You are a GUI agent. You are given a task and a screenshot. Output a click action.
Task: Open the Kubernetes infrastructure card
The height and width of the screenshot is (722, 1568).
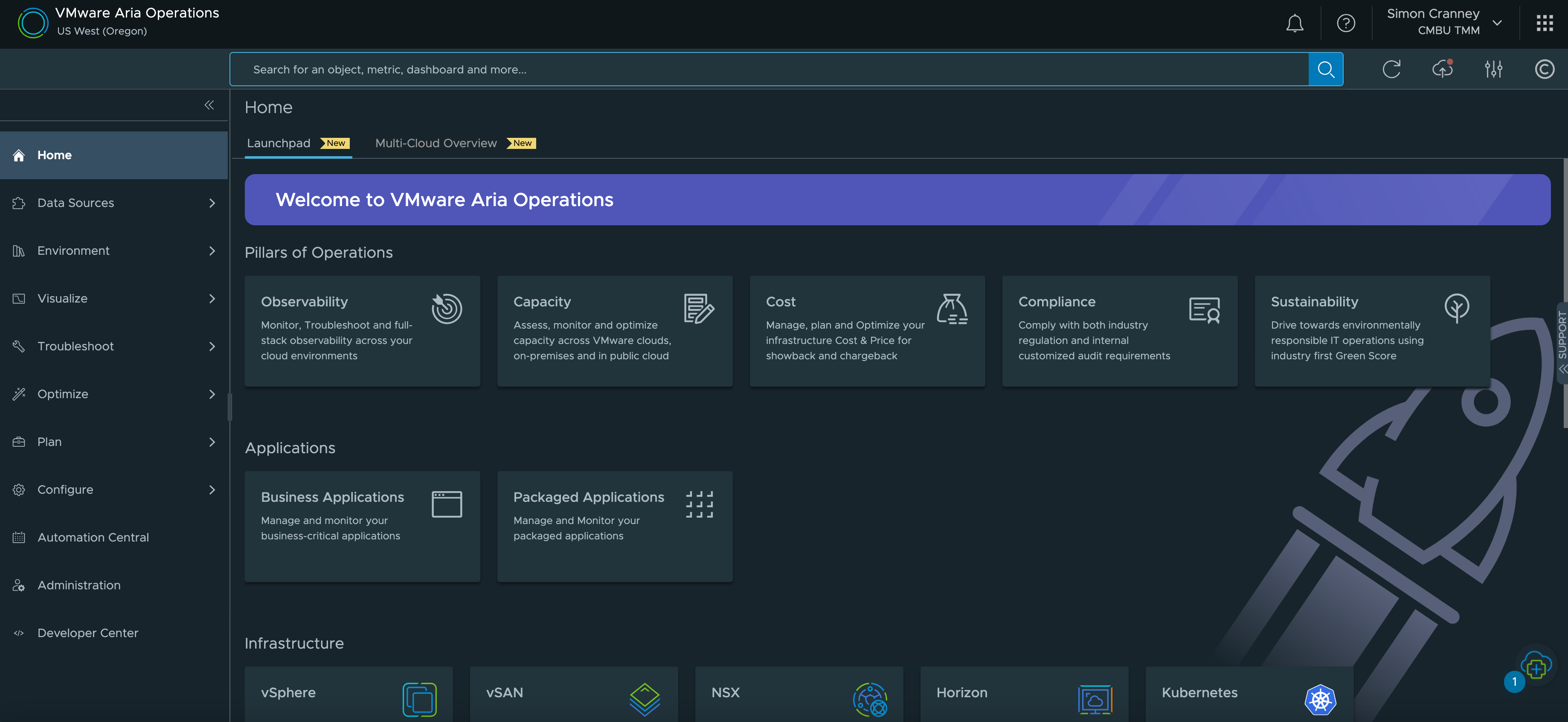coord(1250,695)
